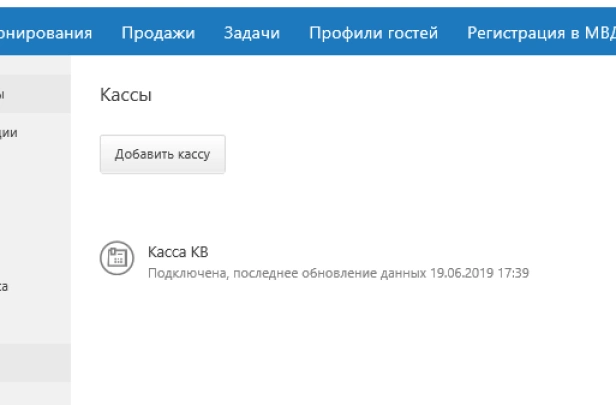
Task: Click the cash register icon beside Касса КВ
Action: click(x=116, y=258)
